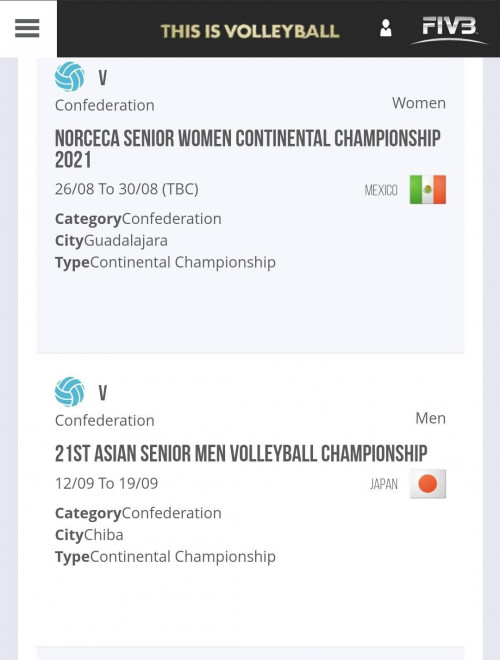Open the user account profile icon

(386, 28)
